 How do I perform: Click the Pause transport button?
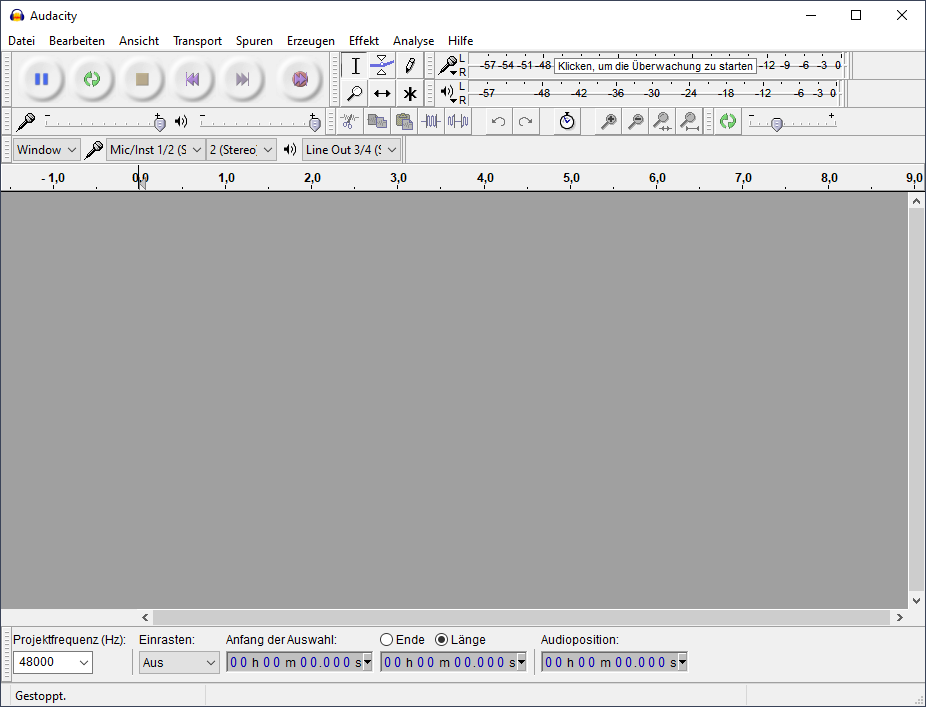coord(41,79)
